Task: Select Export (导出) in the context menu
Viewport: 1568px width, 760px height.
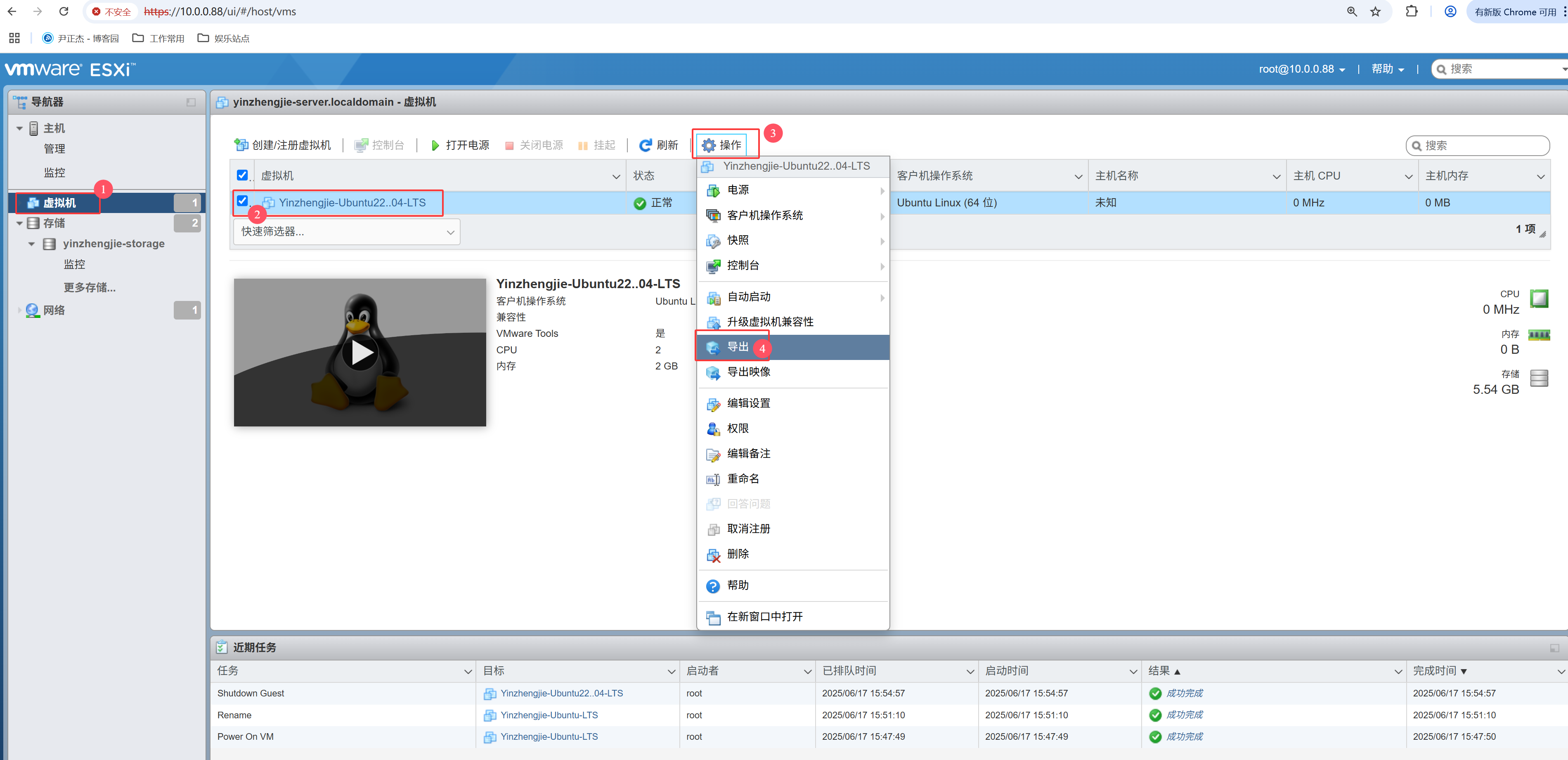Action: tap(738, 346)
